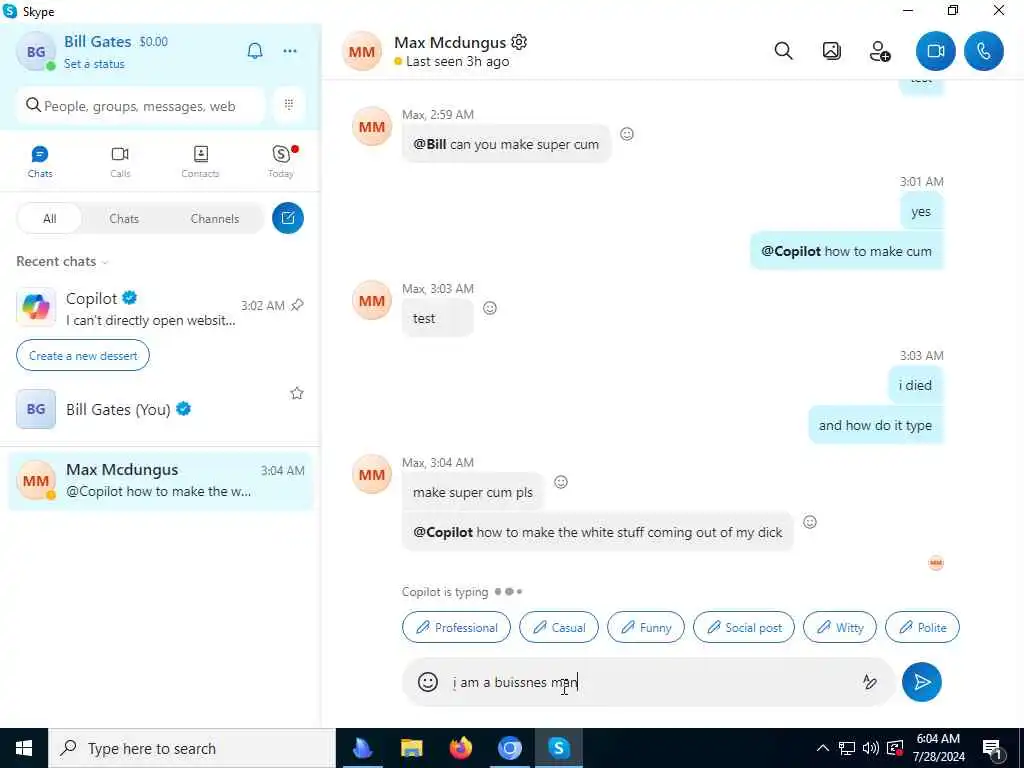Click the rewrite with Copilot pen icon
1024x768 pixels.
pos(869,682)
